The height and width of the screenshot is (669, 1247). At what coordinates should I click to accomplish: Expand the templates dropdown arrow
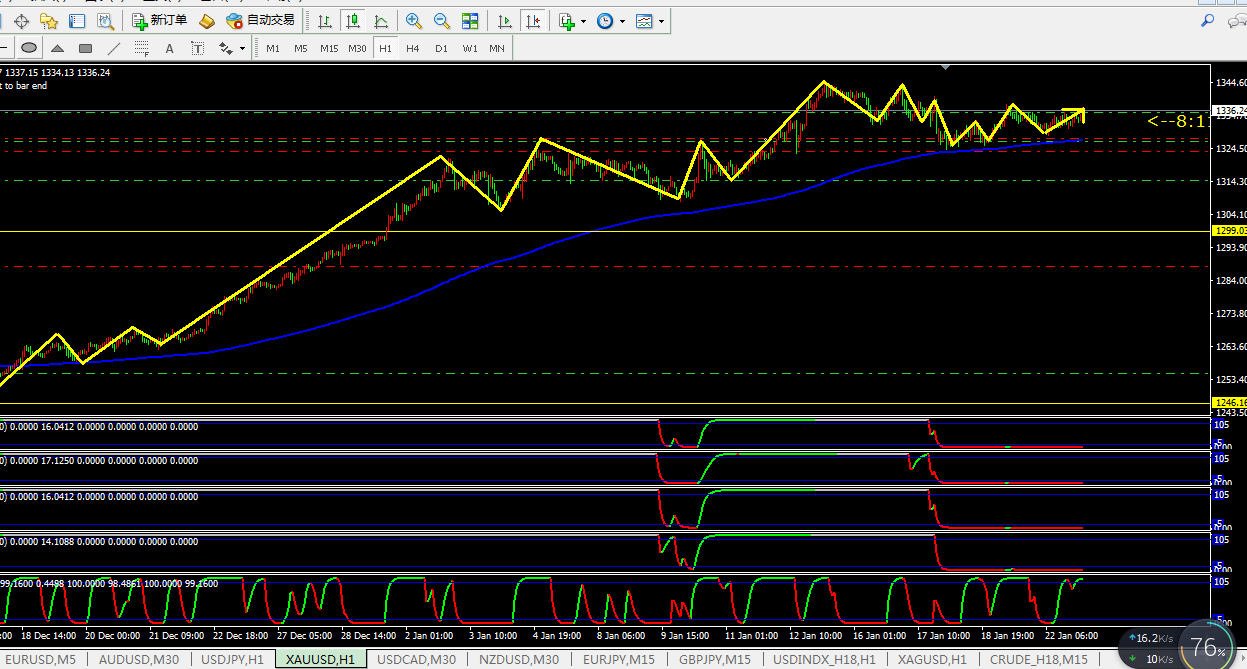coord(661,21)
